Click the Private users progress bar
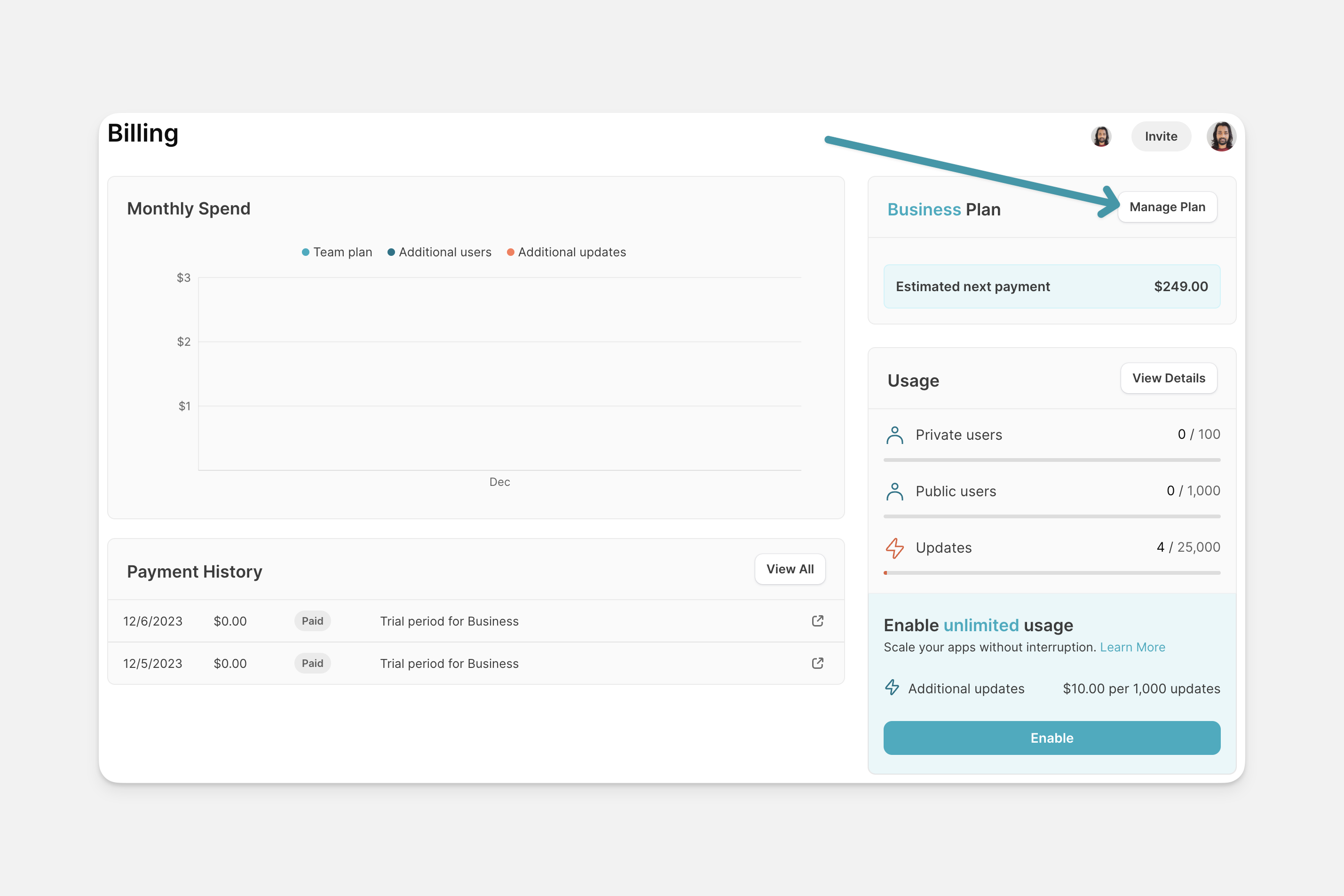The width and height of the screenshot is (1344, 896). pyautogui.click(x=1051, y=460)
